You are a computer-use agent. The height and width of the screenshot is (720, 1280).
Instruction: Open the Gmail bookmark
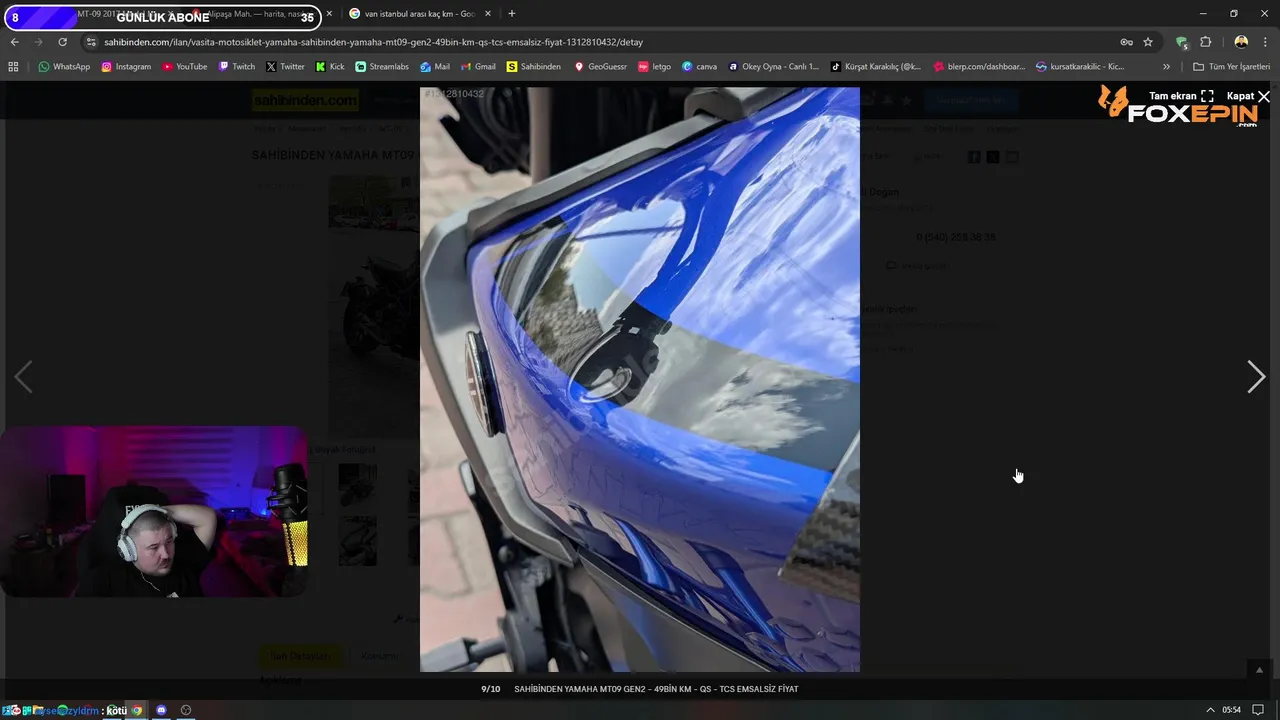(x=478, y=66)
